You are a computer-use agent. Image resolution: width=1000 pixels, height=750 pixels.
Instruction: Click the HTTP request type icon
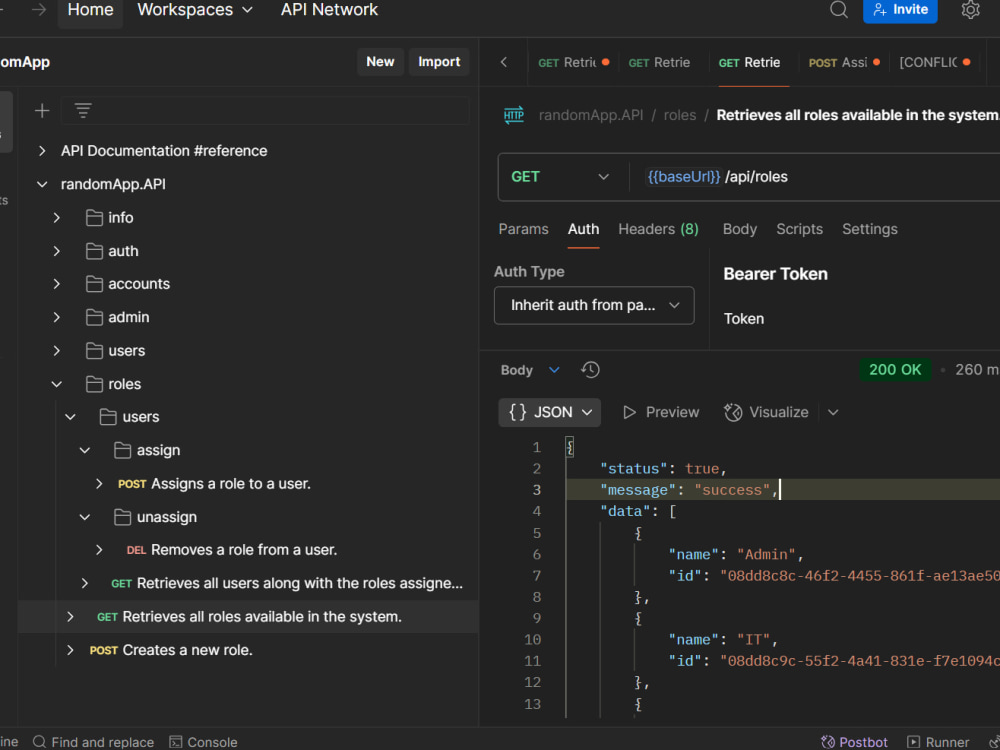pos(514,115)
